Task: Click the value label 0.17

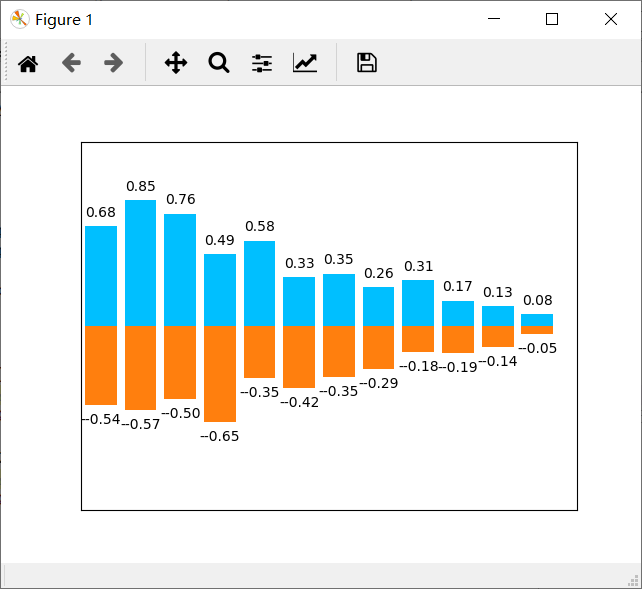Action: pos(458,286)
